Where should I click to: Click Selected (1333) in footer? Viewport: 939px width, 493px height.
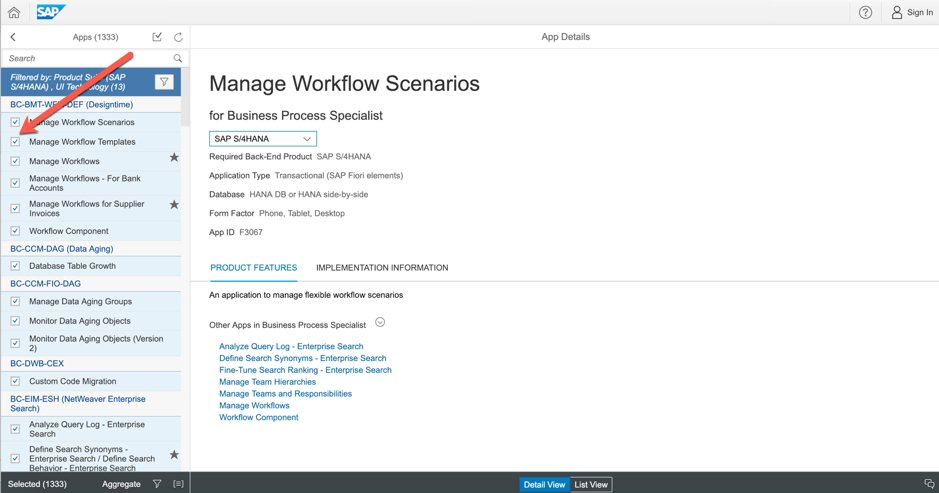pos(37,484)
